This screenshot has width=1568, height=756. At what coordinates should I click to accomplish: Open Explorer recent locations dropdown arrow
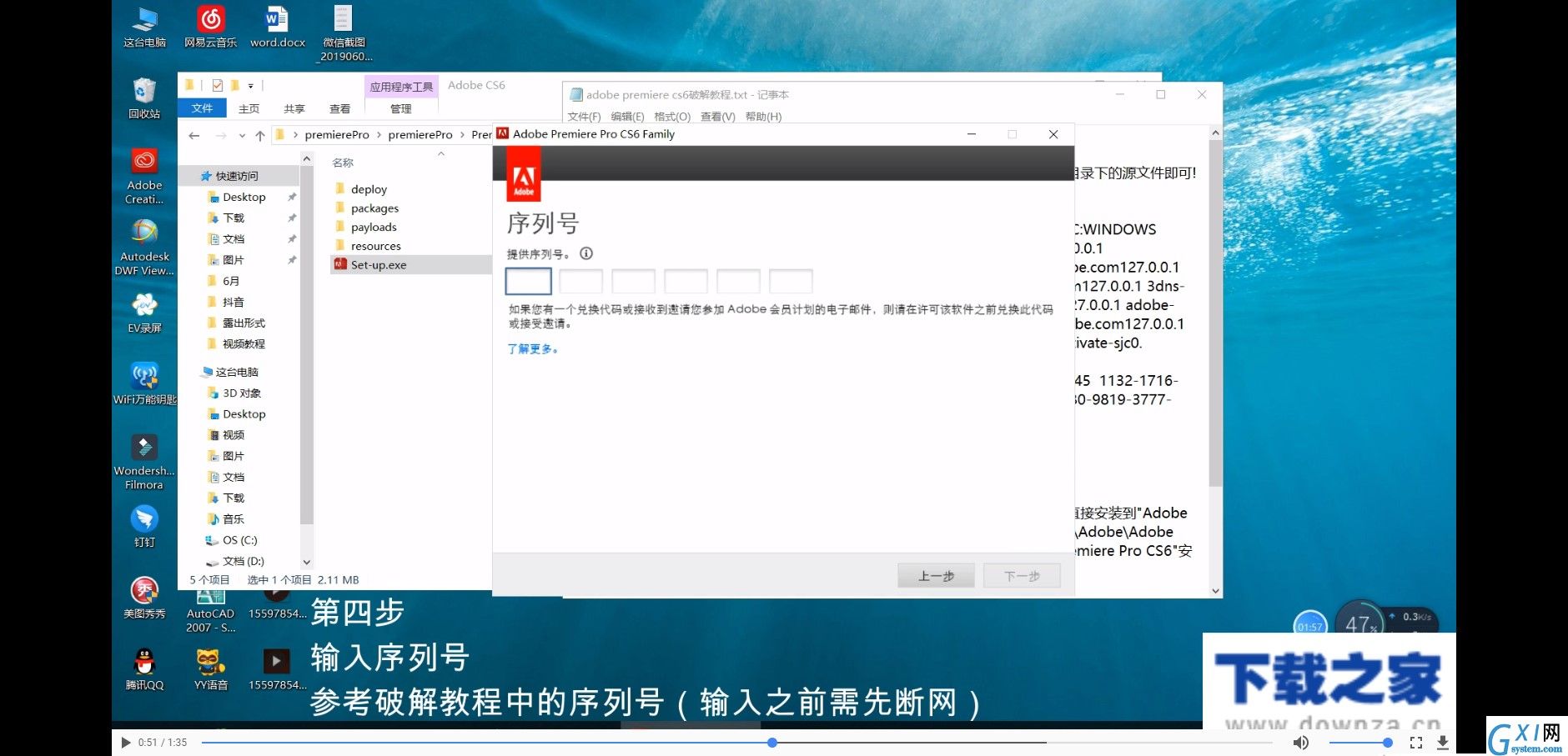[x=242, y=135]
